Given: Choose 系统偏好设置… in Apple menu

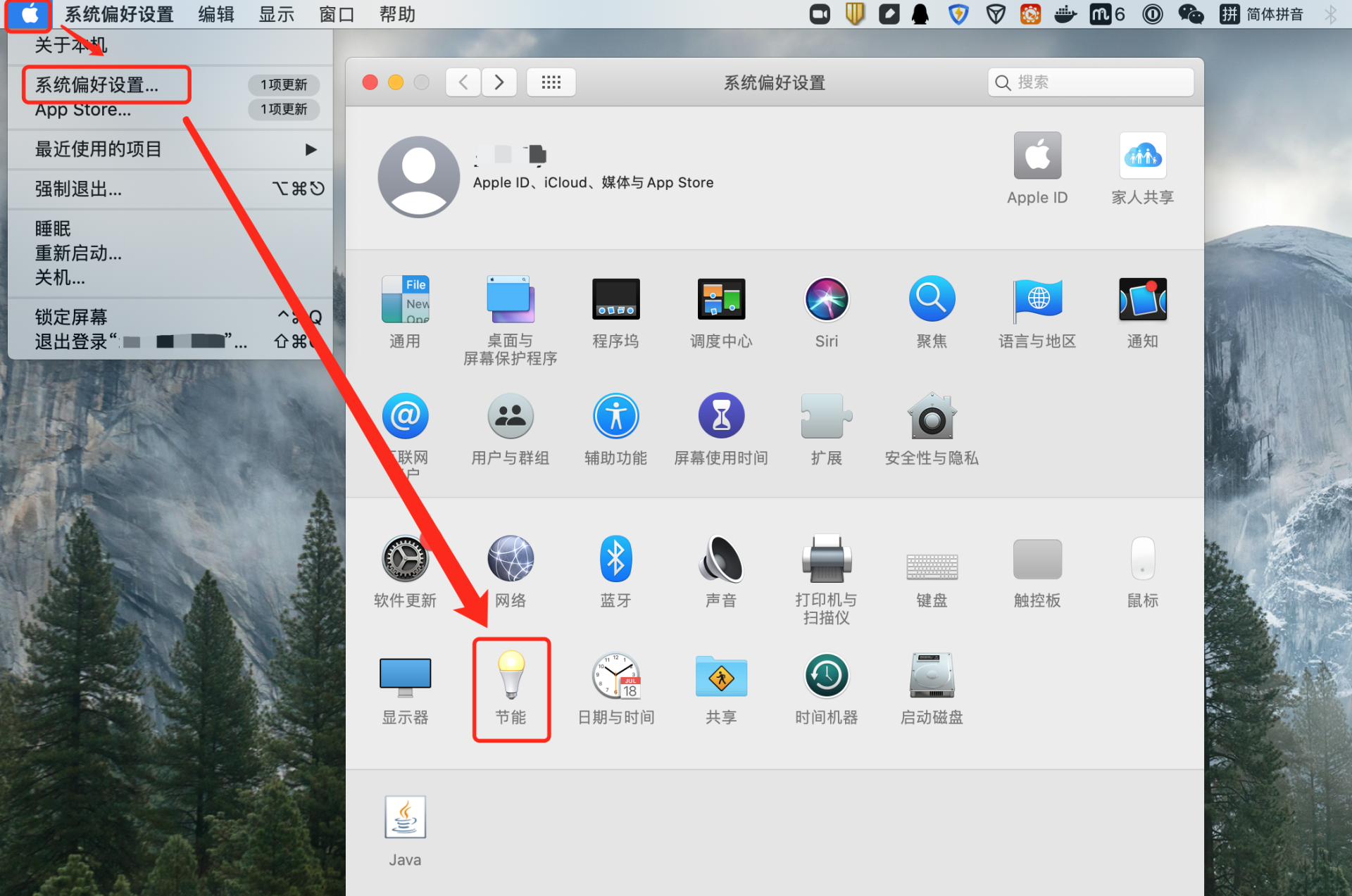Looking at the screenshot, I should pyautogui.click(x=97, y=85).
